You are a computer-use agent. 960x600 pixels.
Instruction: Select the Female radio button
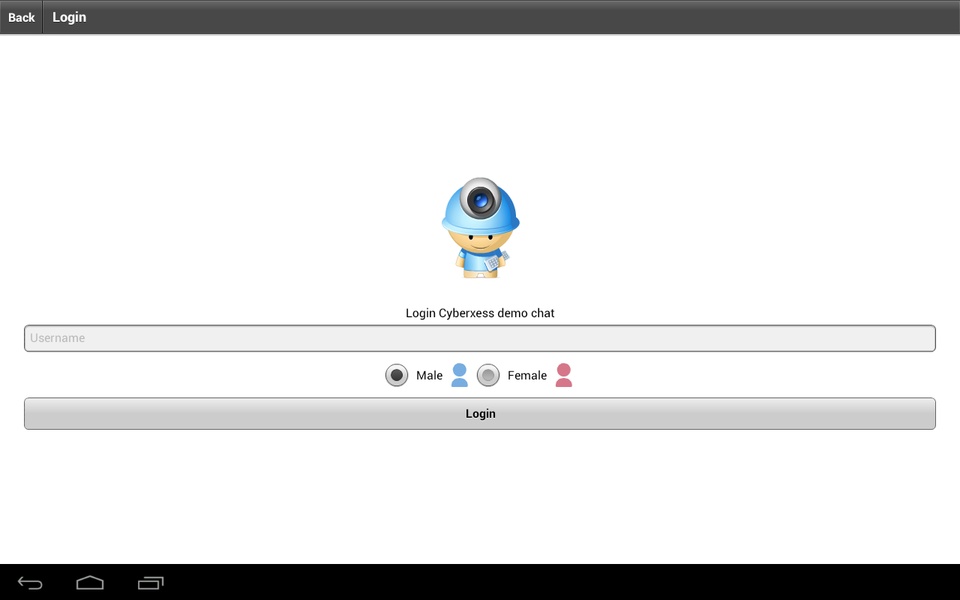tap(488, 375)
